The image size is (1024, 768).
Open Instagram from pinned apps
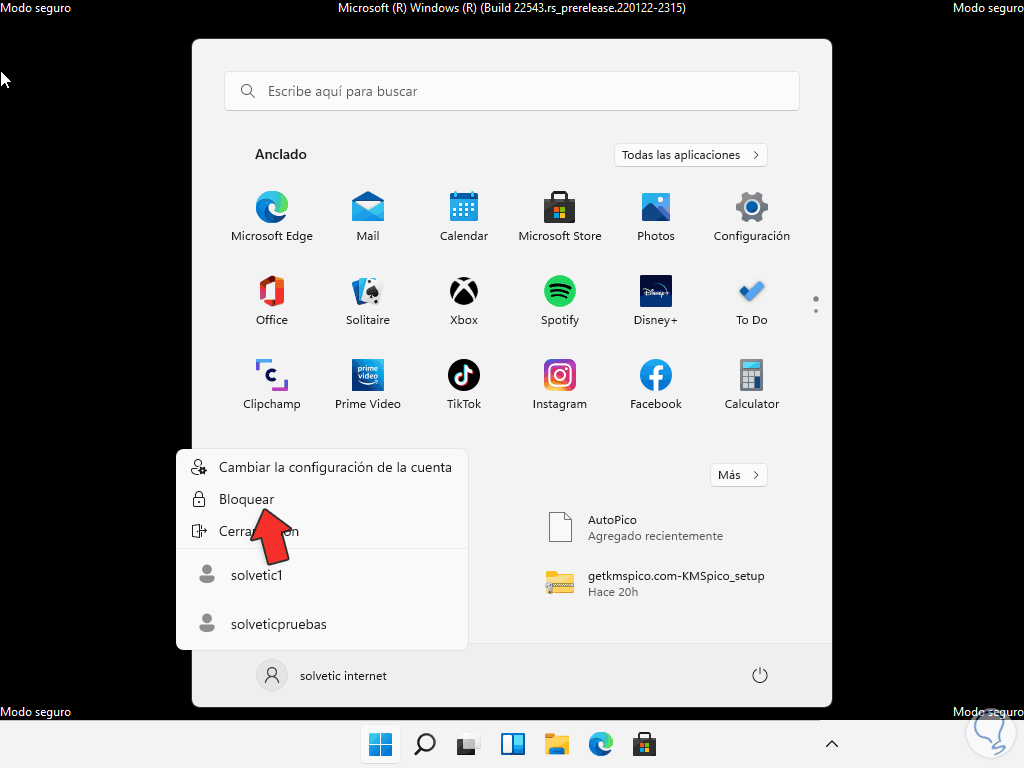tap(560, 385)
